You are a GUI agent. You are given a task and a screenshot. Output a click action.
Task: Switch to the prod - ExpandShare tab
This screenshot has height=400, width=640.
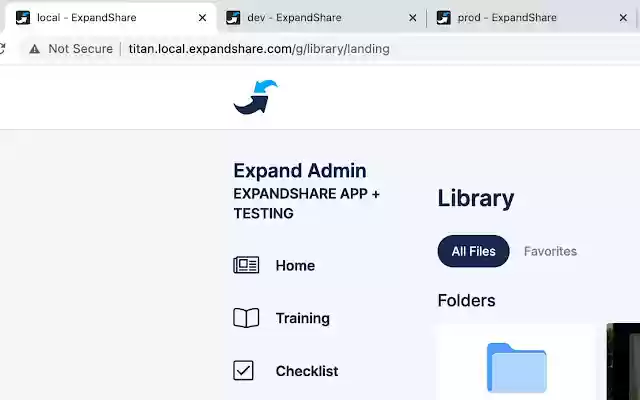pos(532,18)
